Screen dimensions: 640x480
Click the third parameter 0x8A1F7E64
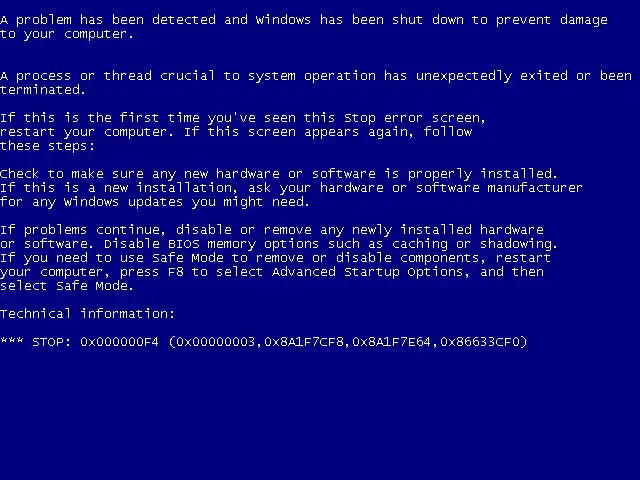(x=392, y=342)
